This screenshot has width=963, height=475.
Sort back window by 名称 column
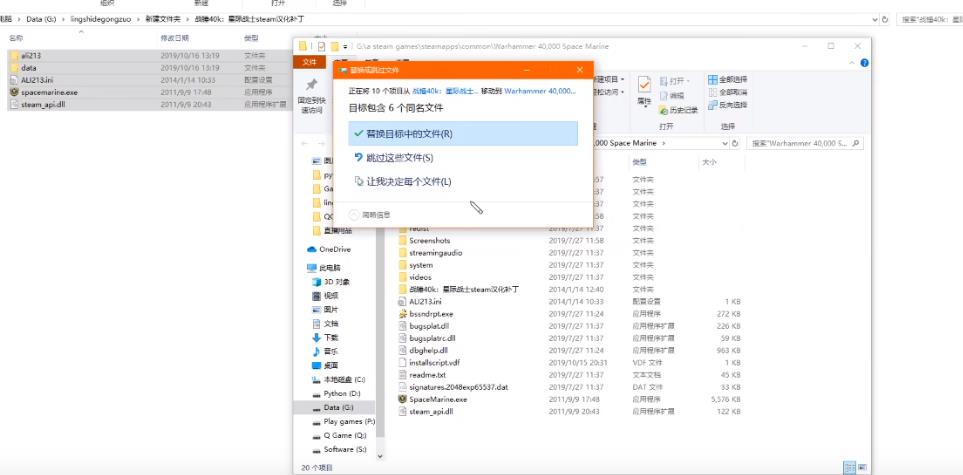[16, 38]
